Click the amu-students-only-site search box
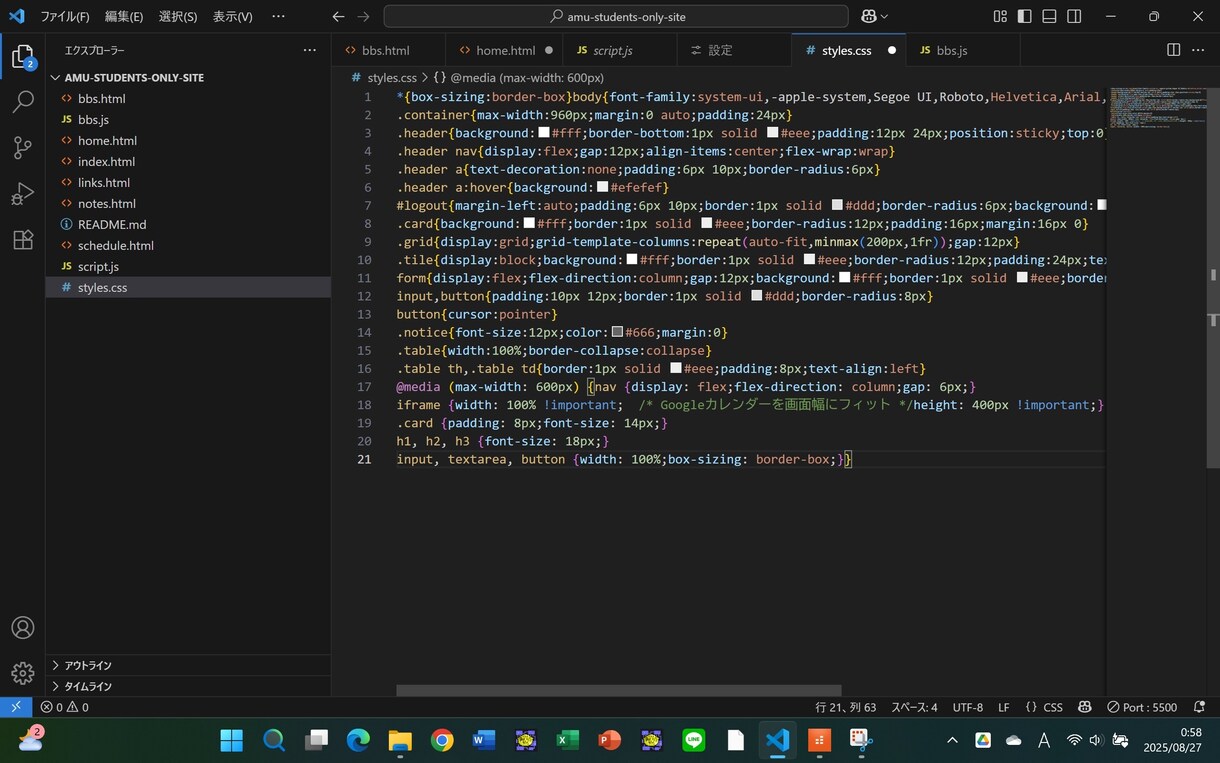This screenshot has width=1220, height=763. 616,16
